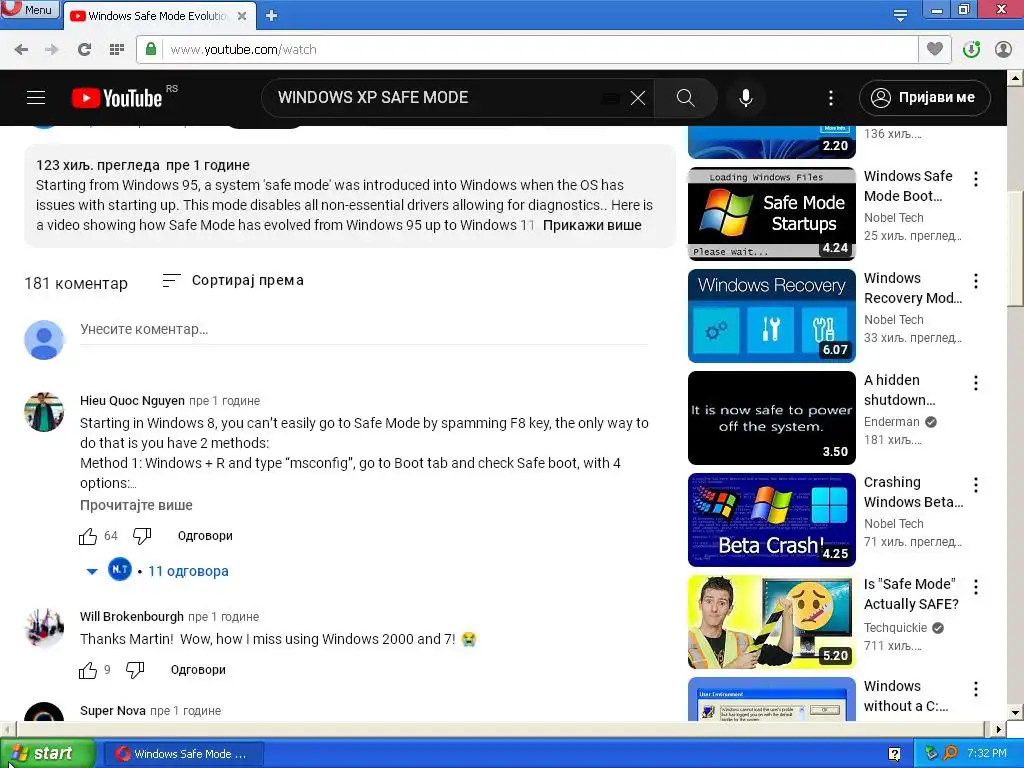Go forward to next page
This screenshot has width=1024, height=768.
tap(52, 49)
